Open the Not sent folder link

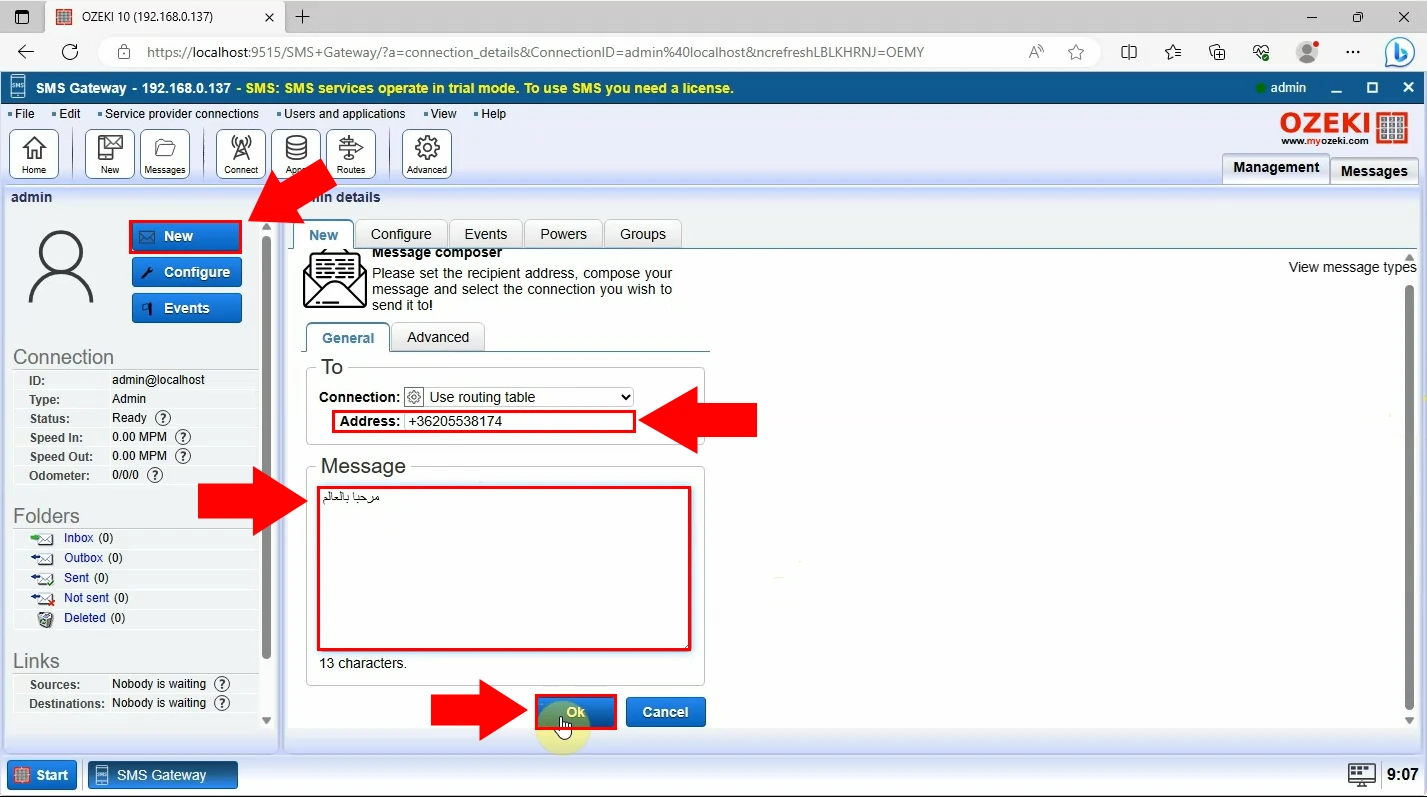pos(86,598)
